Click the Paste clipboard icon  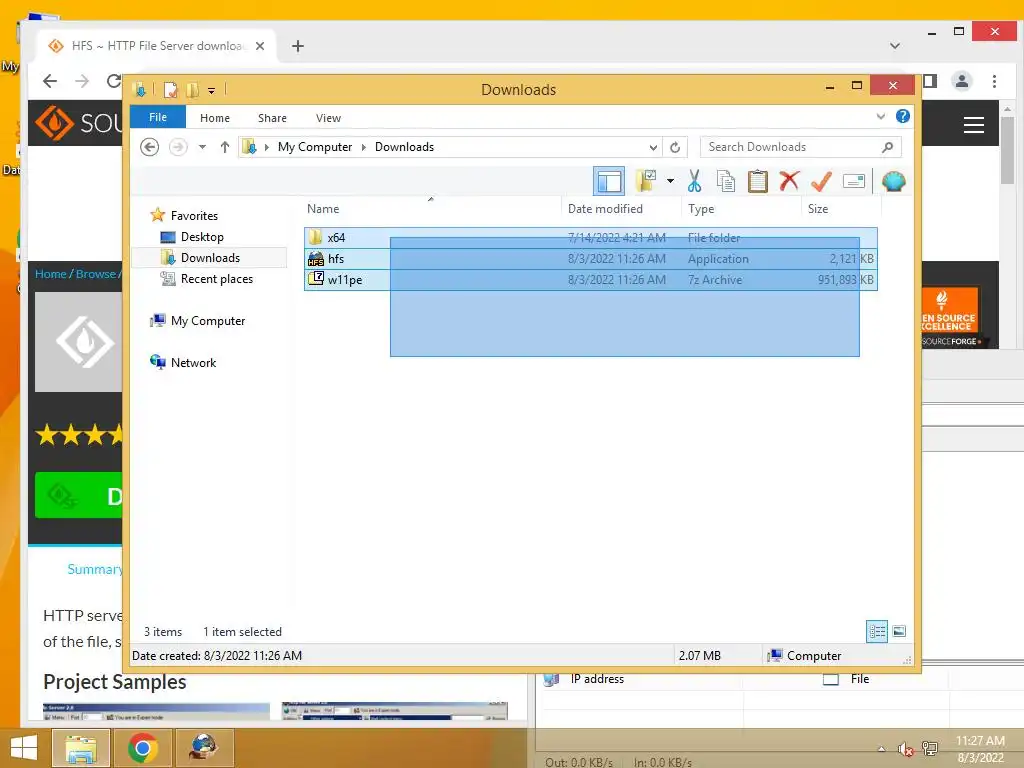click(x=758, y=181)
